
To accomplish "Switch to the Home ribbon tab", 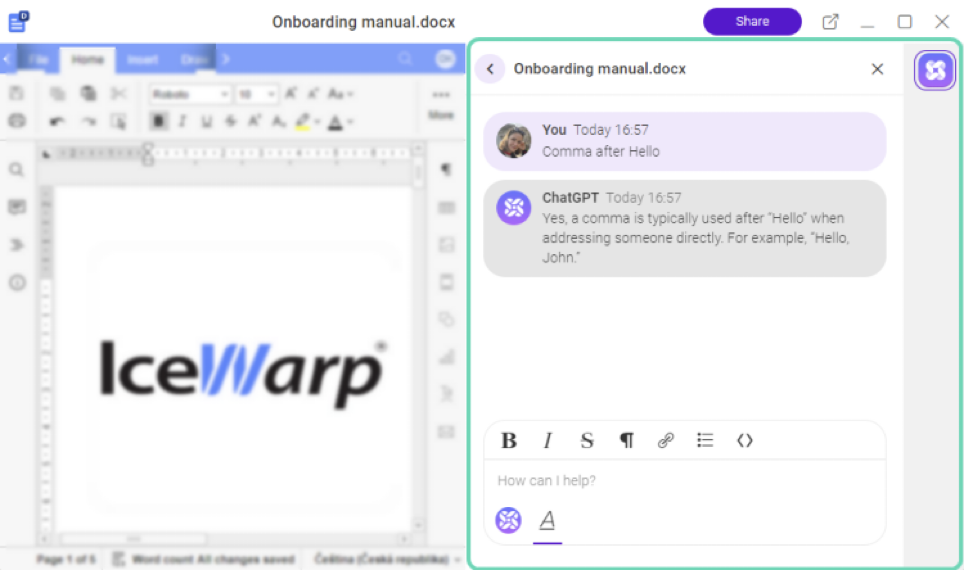I will (x=87, y=60).
